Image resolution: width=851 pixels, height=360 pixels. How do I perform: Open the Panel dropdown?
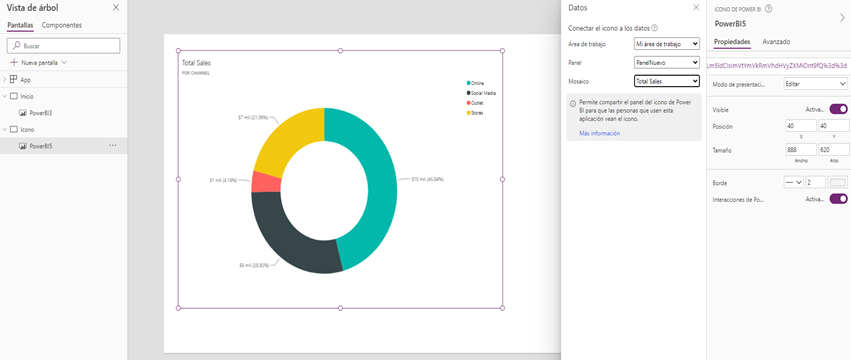click(667, 62)
